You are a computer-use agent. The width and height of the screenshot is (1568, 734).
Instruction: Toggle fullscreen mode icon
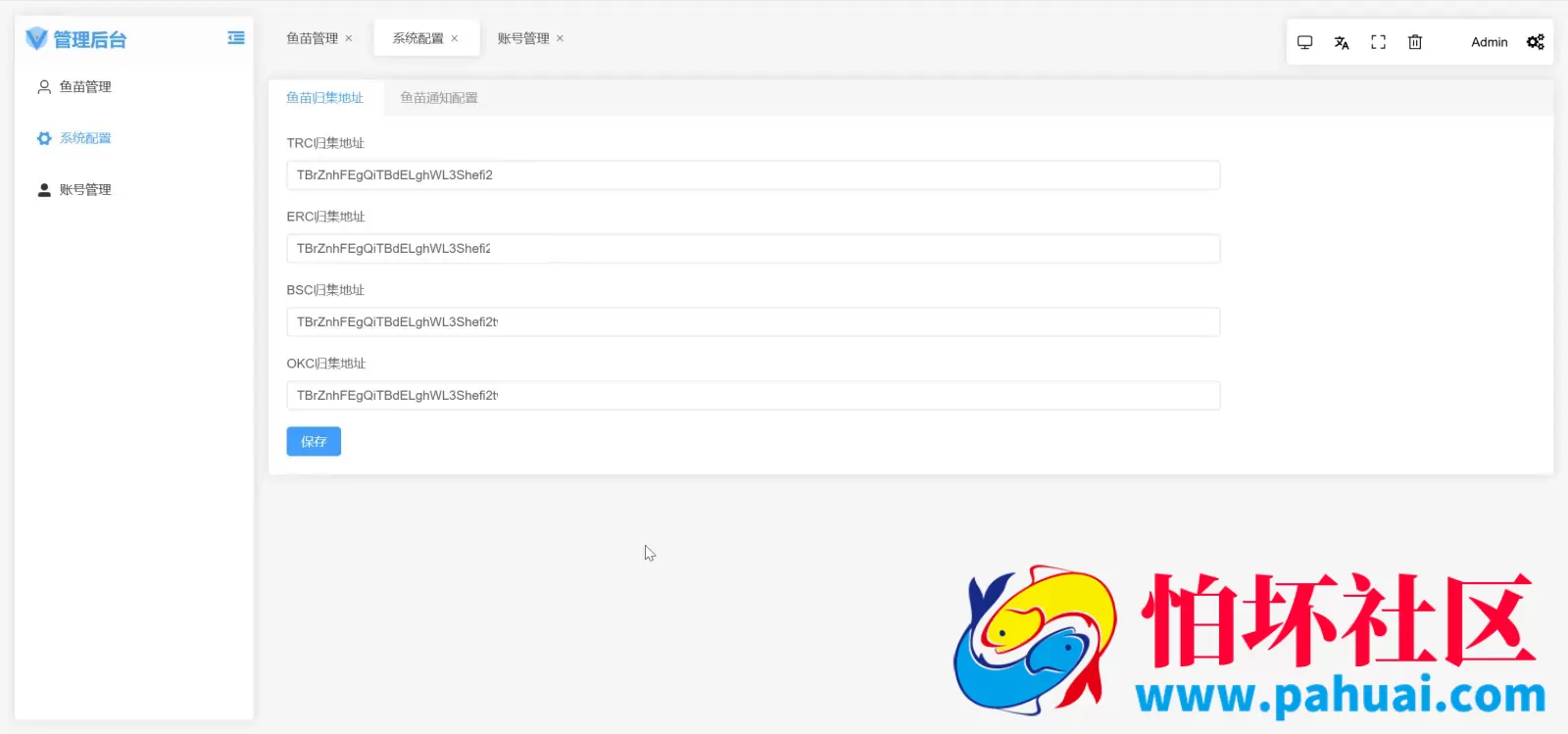[1378, 42]
